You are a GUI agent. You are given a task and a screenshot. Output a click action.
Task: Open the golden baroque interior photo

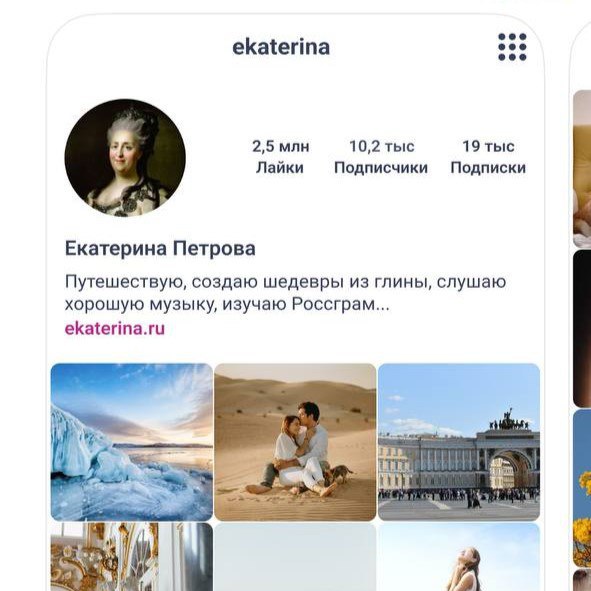click(132, 557)
